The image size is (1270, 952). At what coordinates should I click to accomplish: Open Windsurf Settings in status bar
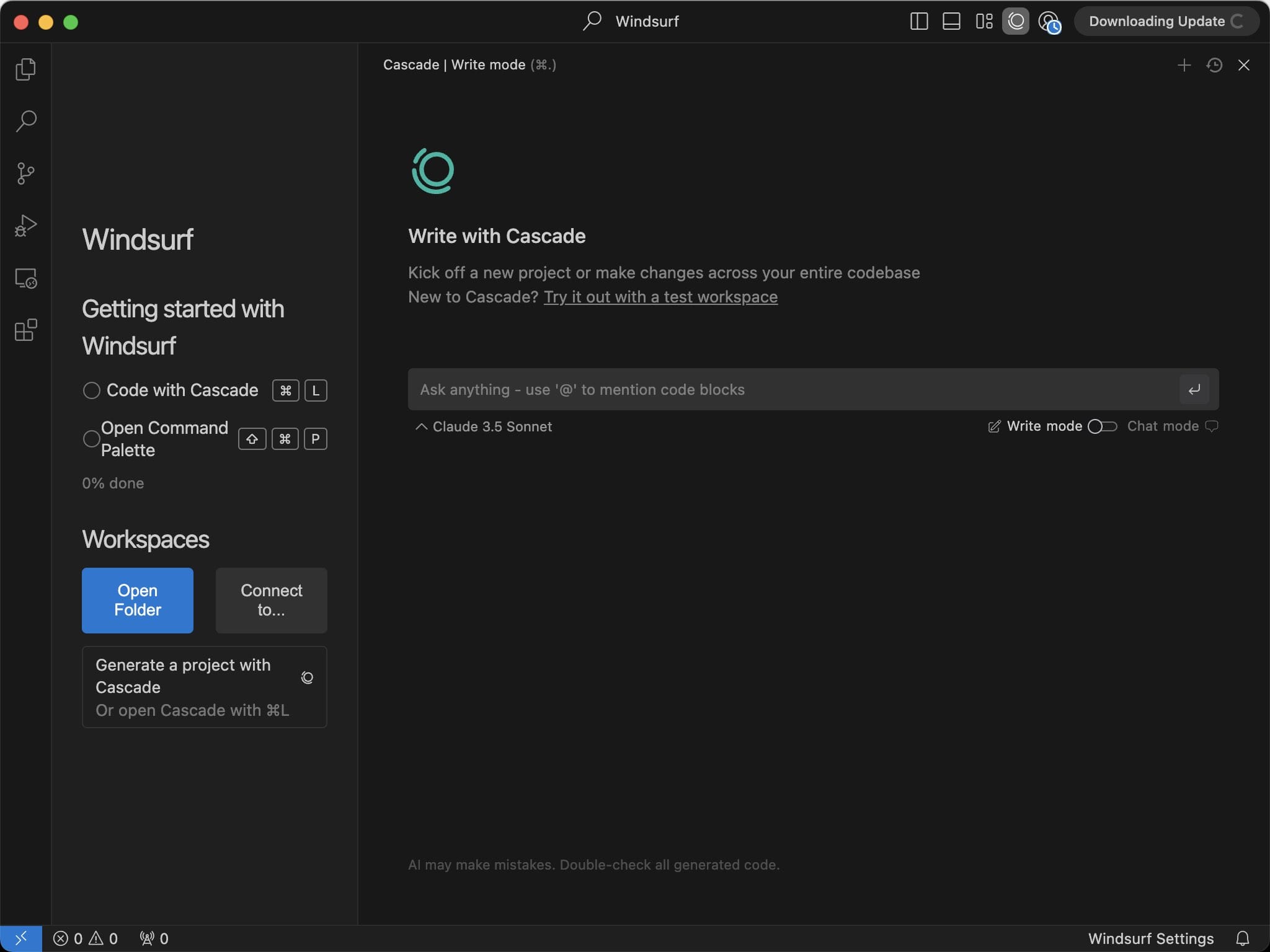(x=1151, y=938)
